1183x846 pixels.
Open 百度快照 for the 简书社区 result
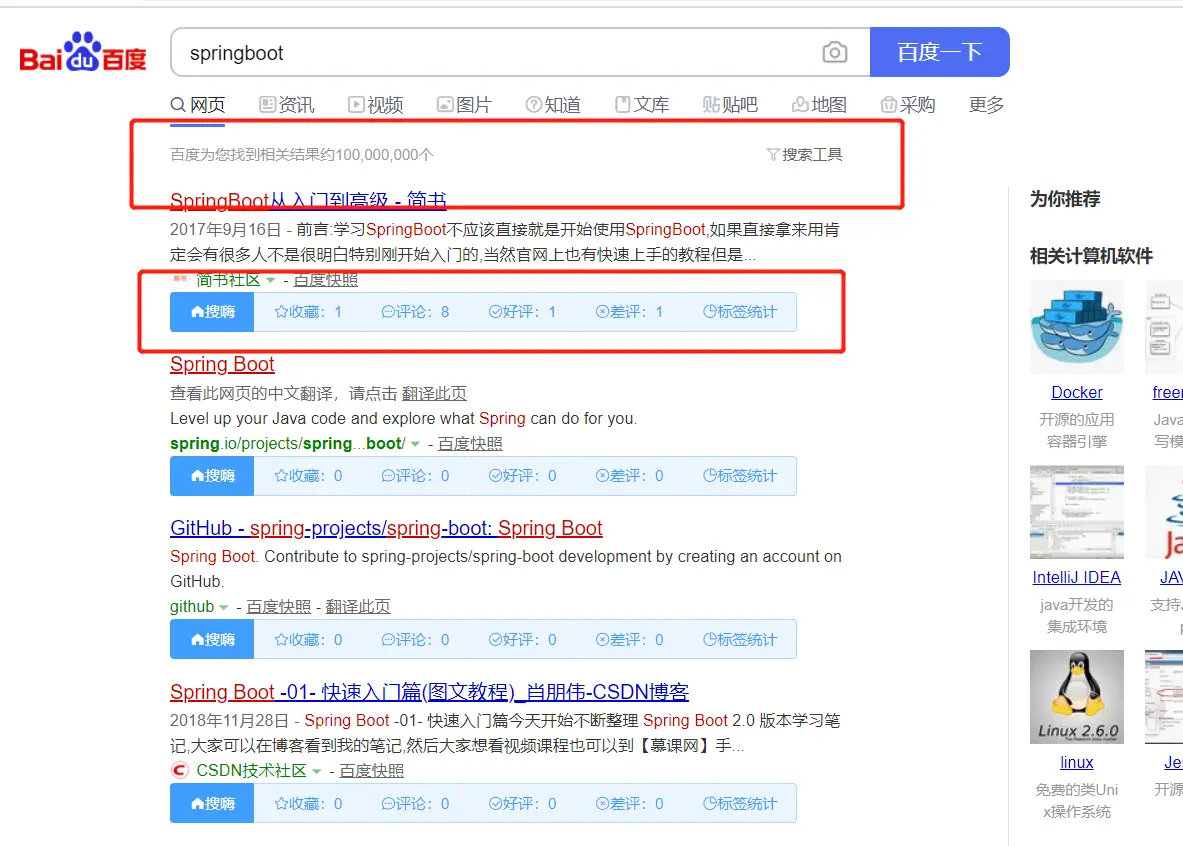click(x=325, y=280)
